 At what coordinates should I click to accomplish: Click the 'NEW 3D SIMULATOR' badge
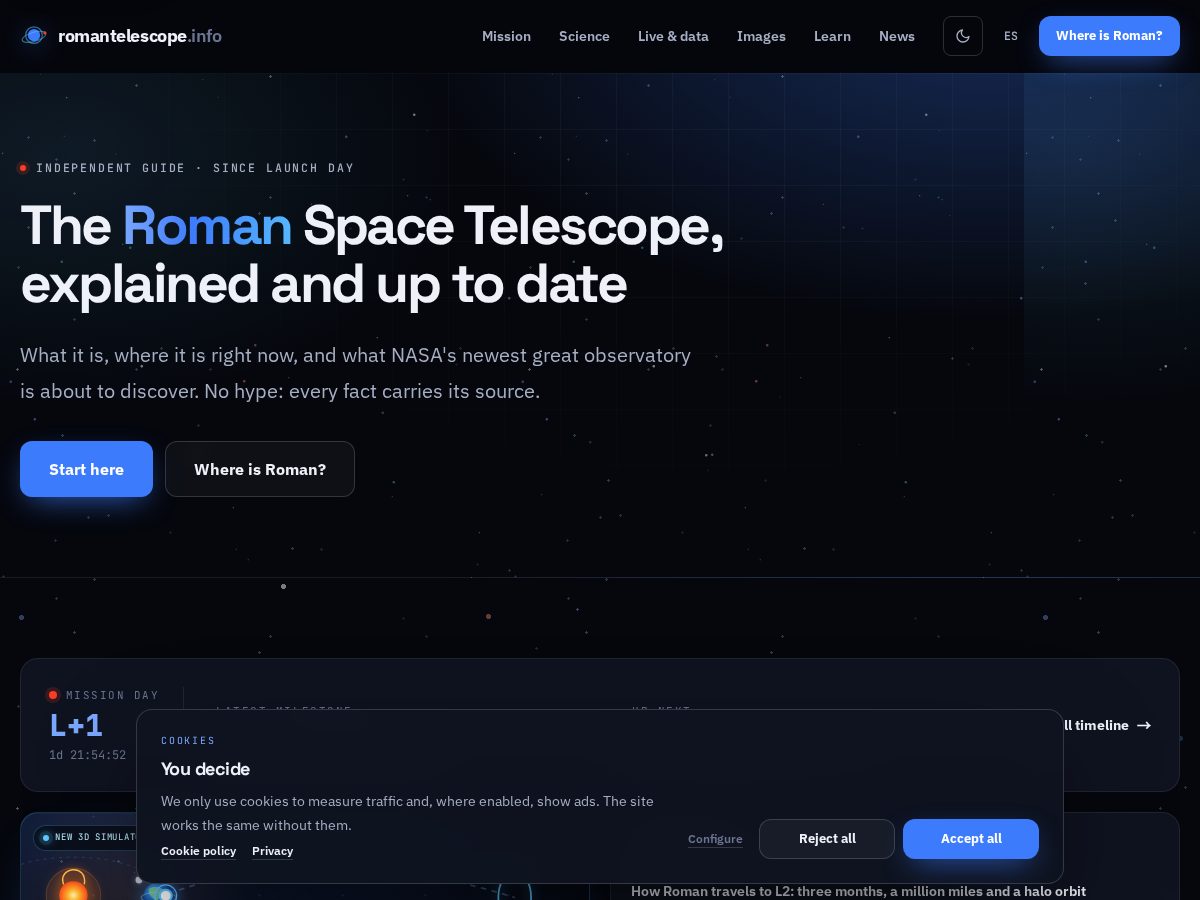87,837
